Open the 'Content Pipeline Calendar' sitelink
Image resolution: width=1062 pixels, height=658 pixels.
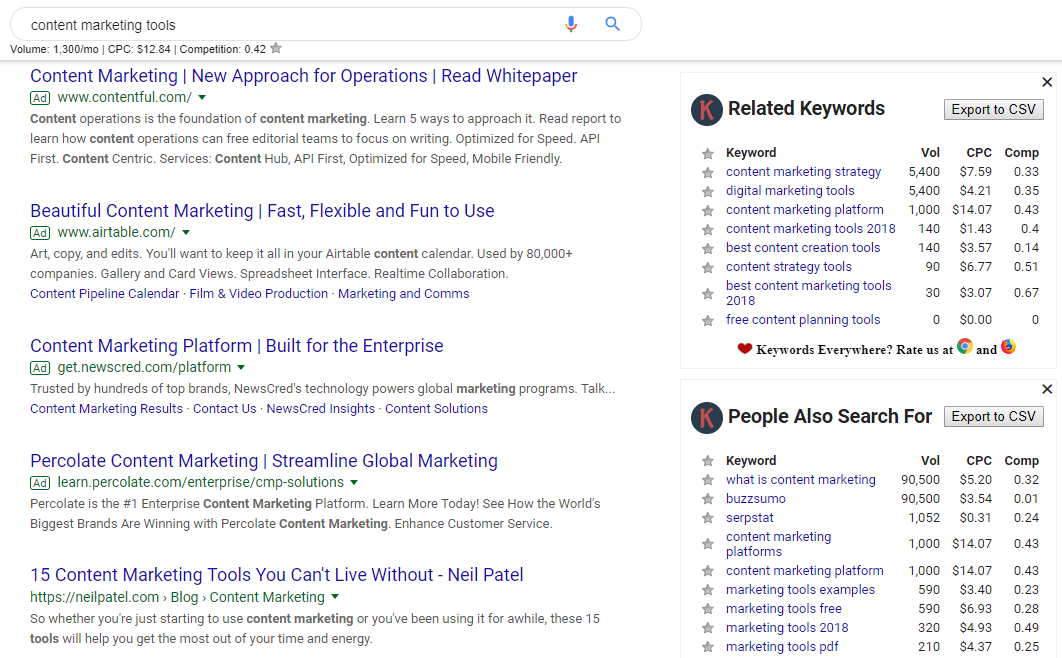pos(104,294)
